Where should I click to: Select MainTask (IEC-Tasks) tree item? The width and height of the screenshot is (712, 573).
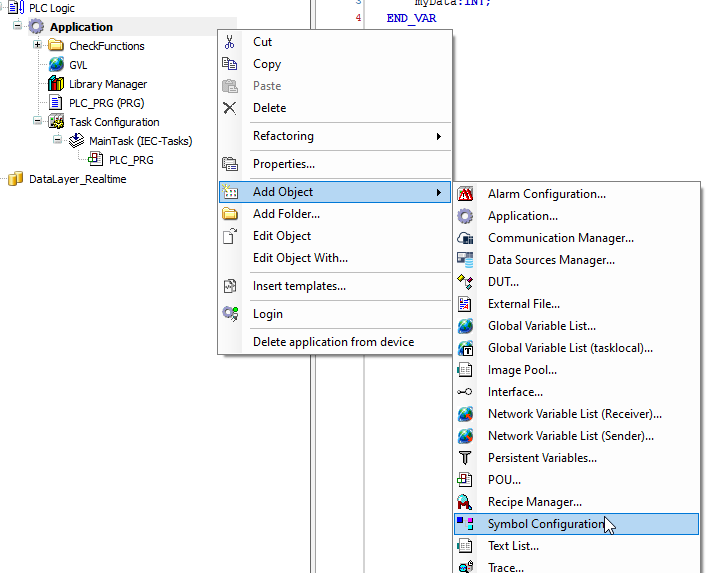click(141, 141)
